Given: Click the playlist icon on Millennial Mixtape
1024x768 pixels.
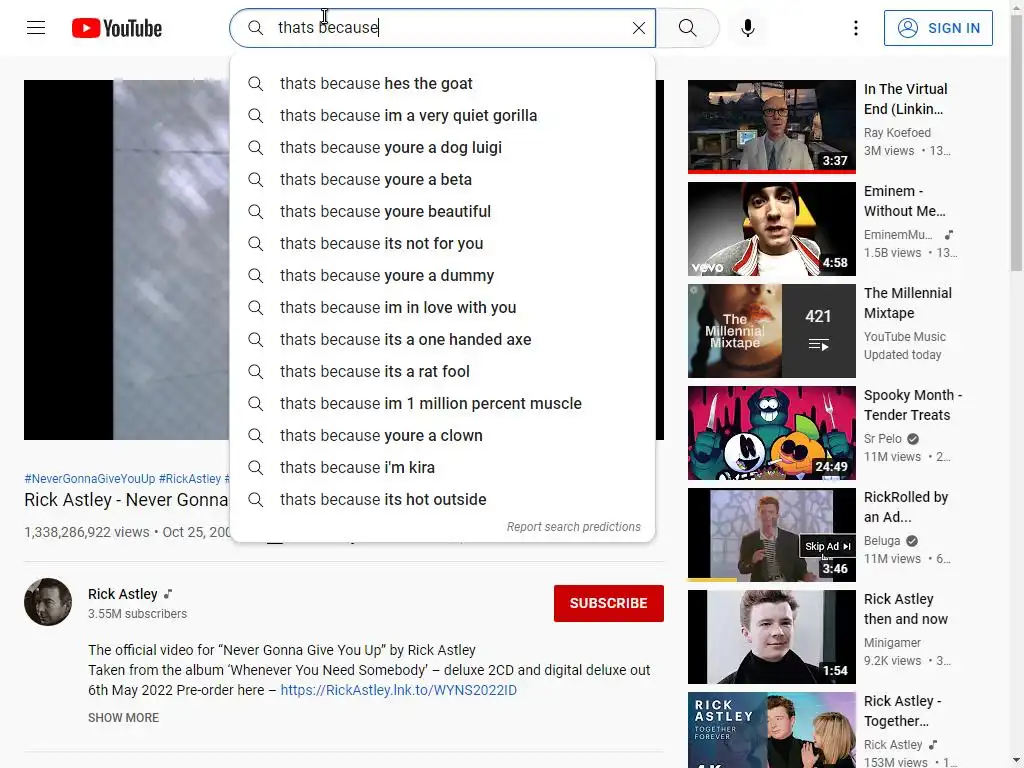Looking at the screenshot, I should tap(818, 344).
